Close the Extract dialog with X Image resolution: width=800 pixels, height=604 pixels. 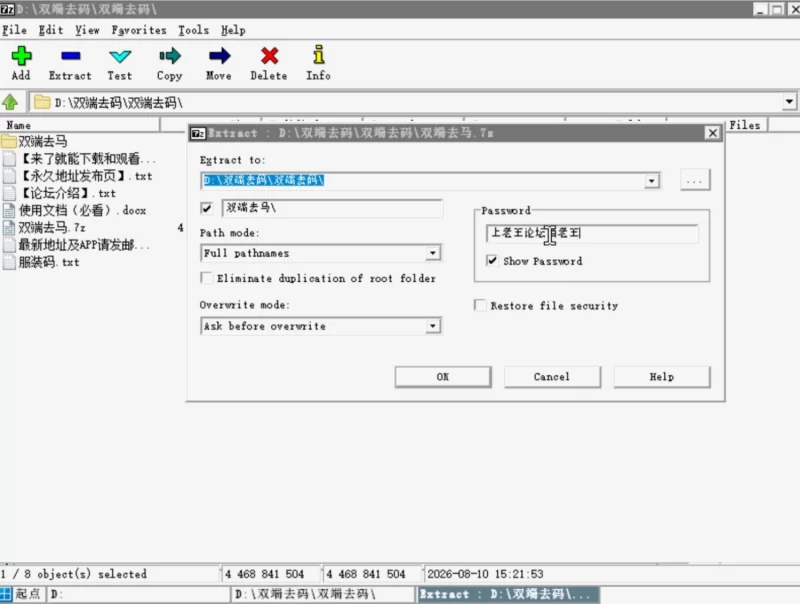713,133
